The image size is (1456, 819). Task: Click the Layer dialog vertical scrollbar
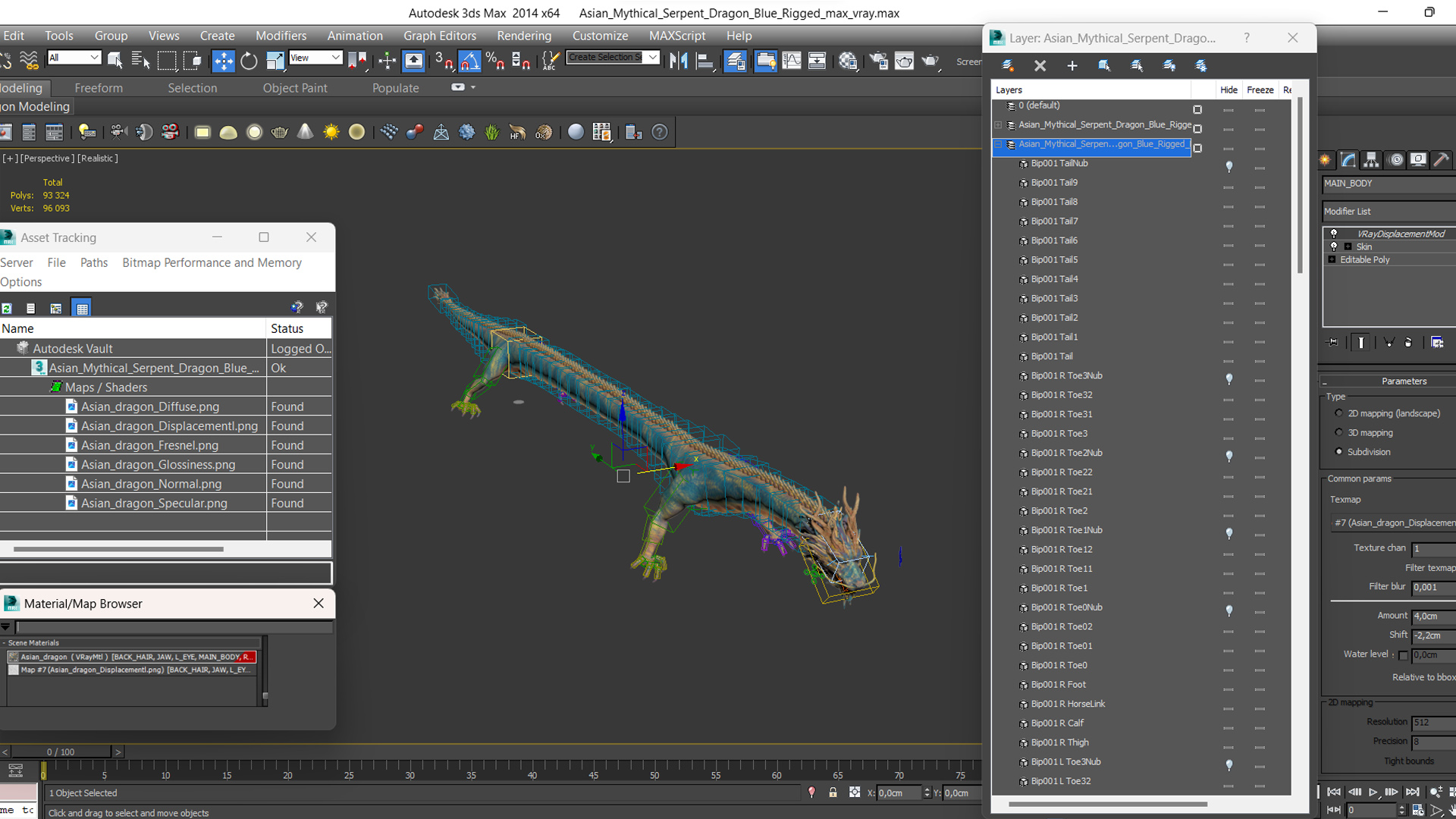[1300, 186]
